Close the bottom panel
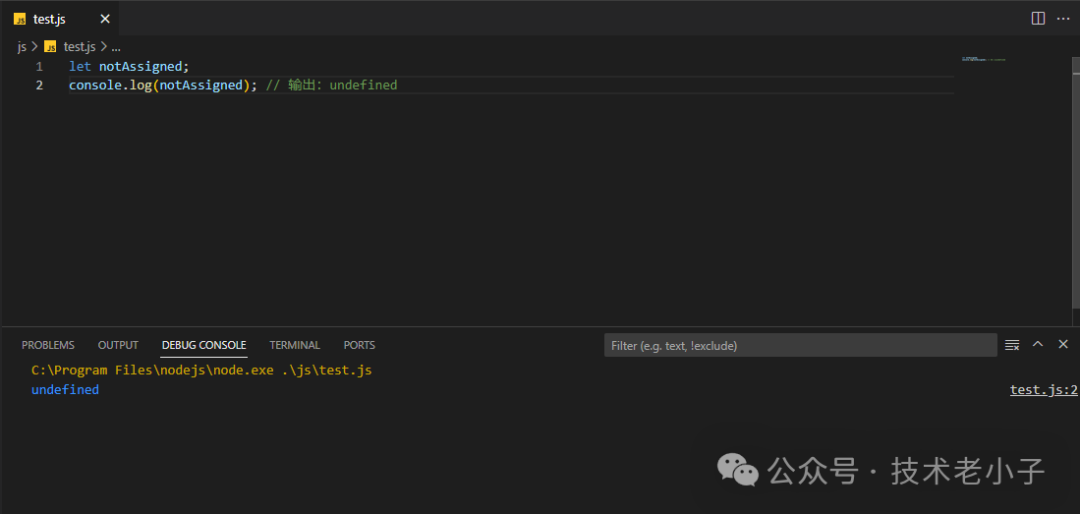Screen dimensions: 1080x514 [x=1063, y=344]
